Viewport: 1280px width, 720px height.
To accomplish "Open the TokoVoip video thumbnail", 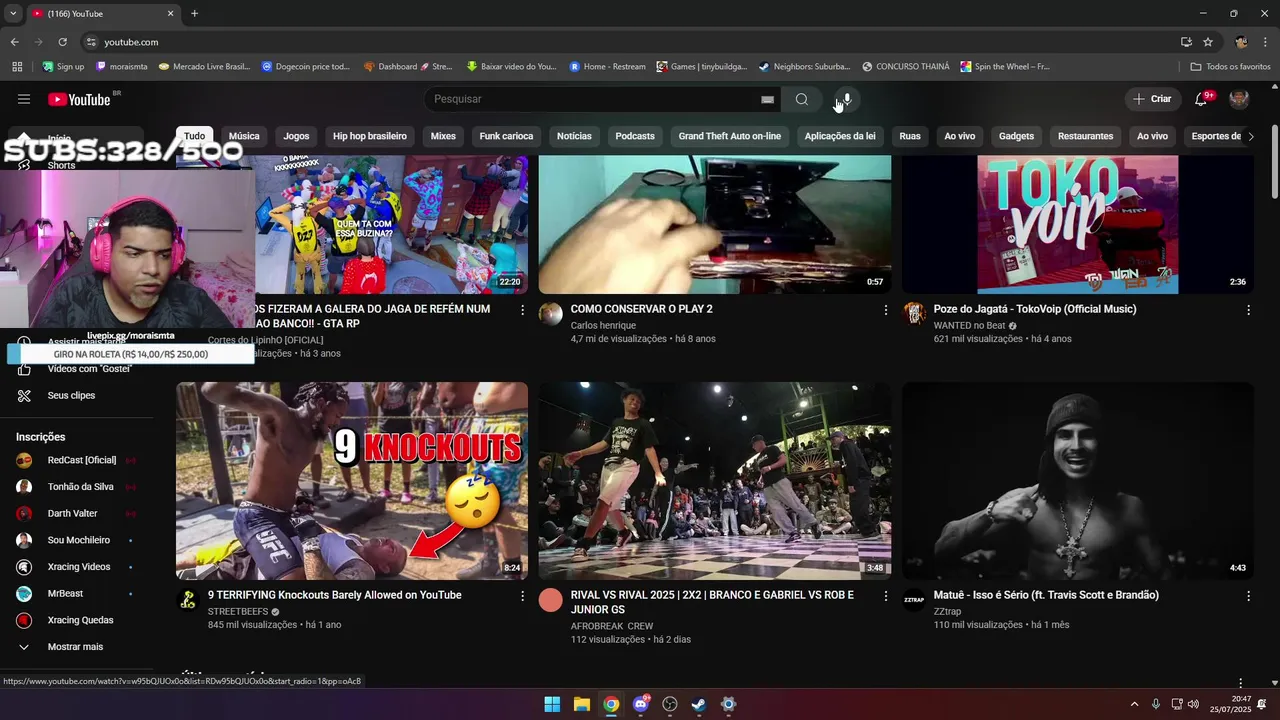I will tap(1077, 224).
